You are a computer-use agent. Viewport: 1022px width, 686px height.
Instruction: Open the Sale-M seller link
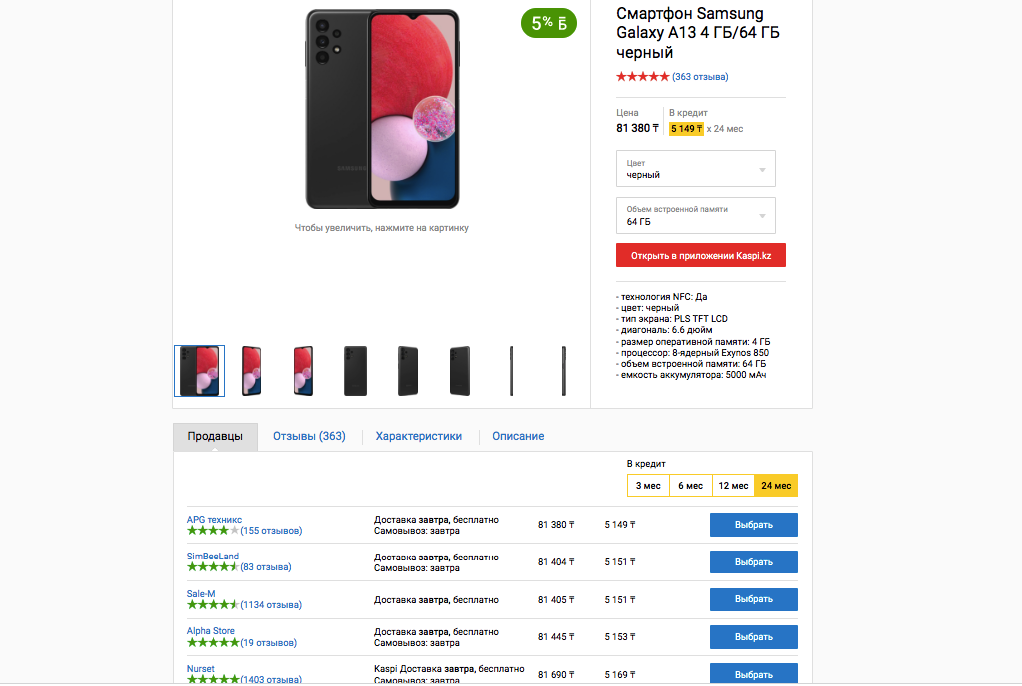point(201,594)
